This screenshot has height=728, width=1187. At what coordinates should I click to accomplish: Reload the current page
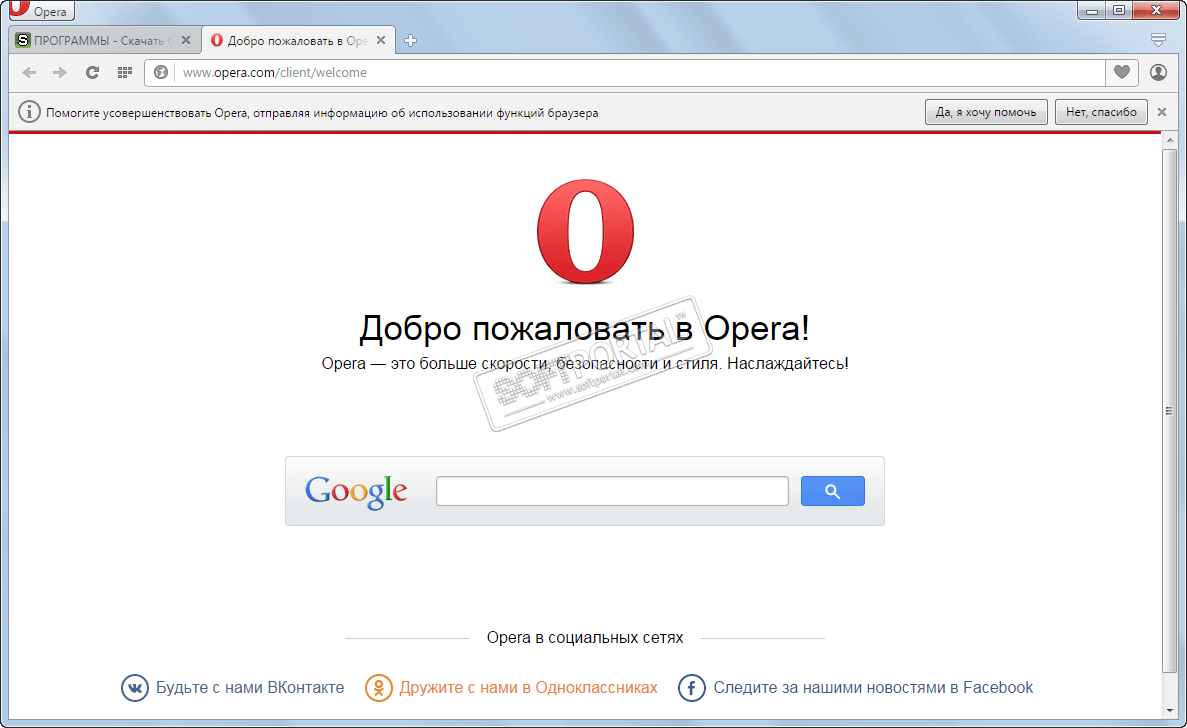point(92,73)
